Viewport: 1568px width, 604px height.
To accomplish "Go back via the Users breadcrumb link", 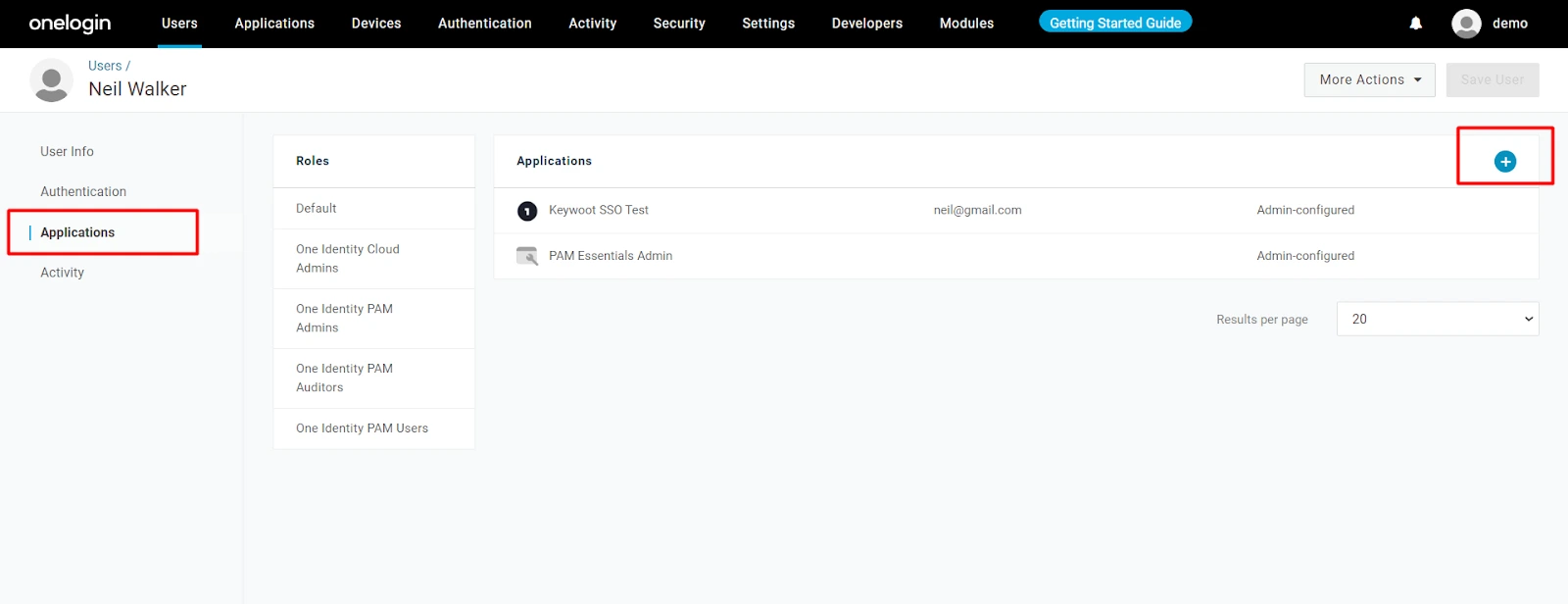I will tap(105, 66).
